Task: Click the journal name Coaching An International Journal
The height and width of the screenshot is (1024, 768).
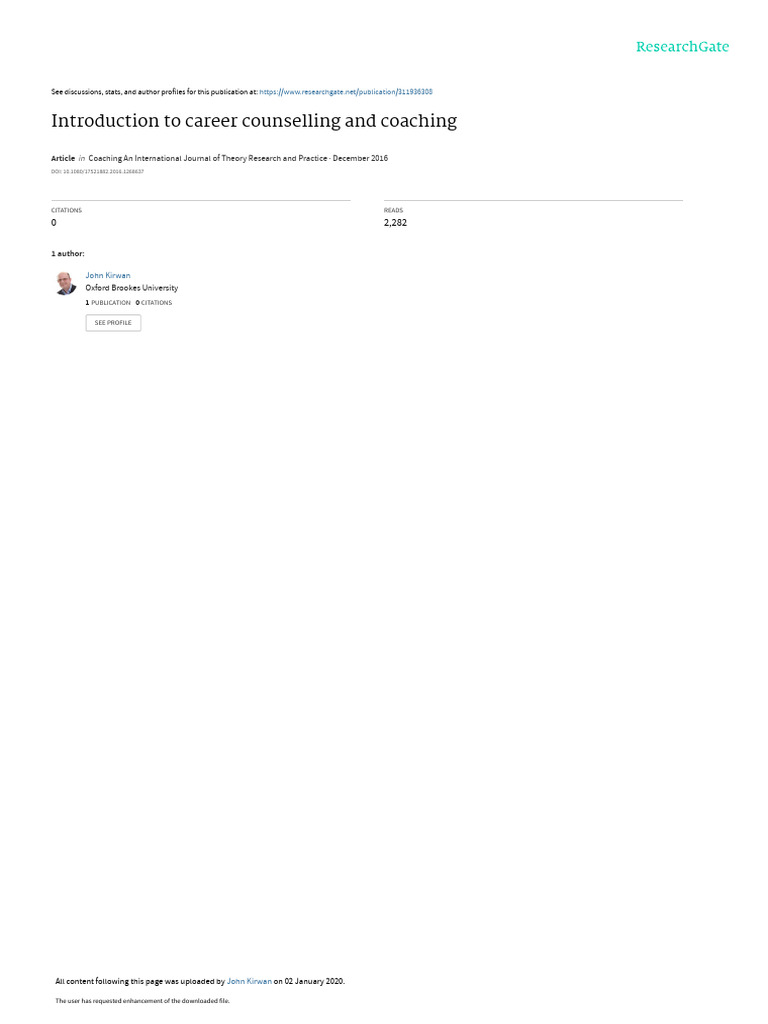Action: [x=208, y=158]
